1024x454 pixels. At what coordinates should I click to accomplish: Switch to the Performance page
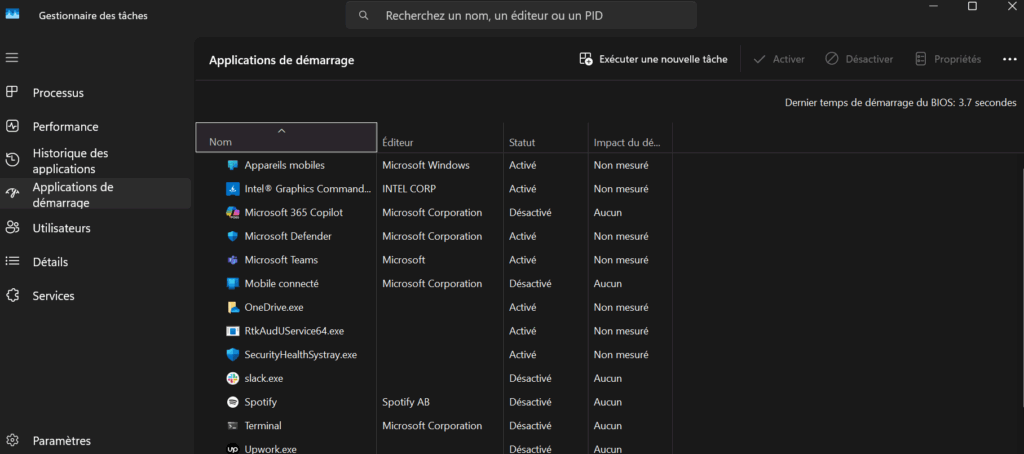pos(65,127)
